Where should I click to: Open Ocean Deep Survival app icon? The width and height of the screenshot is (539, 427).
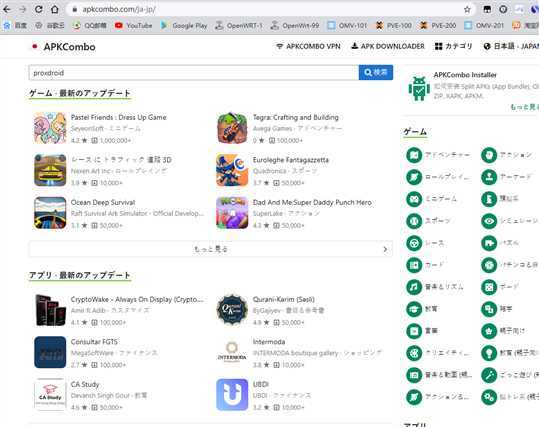pos(50,213)
